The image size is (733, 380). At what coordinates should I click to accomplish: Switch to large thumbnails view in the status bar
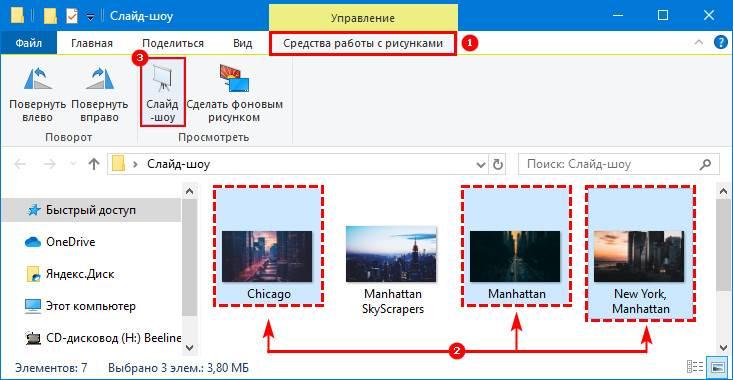(718, 367)
